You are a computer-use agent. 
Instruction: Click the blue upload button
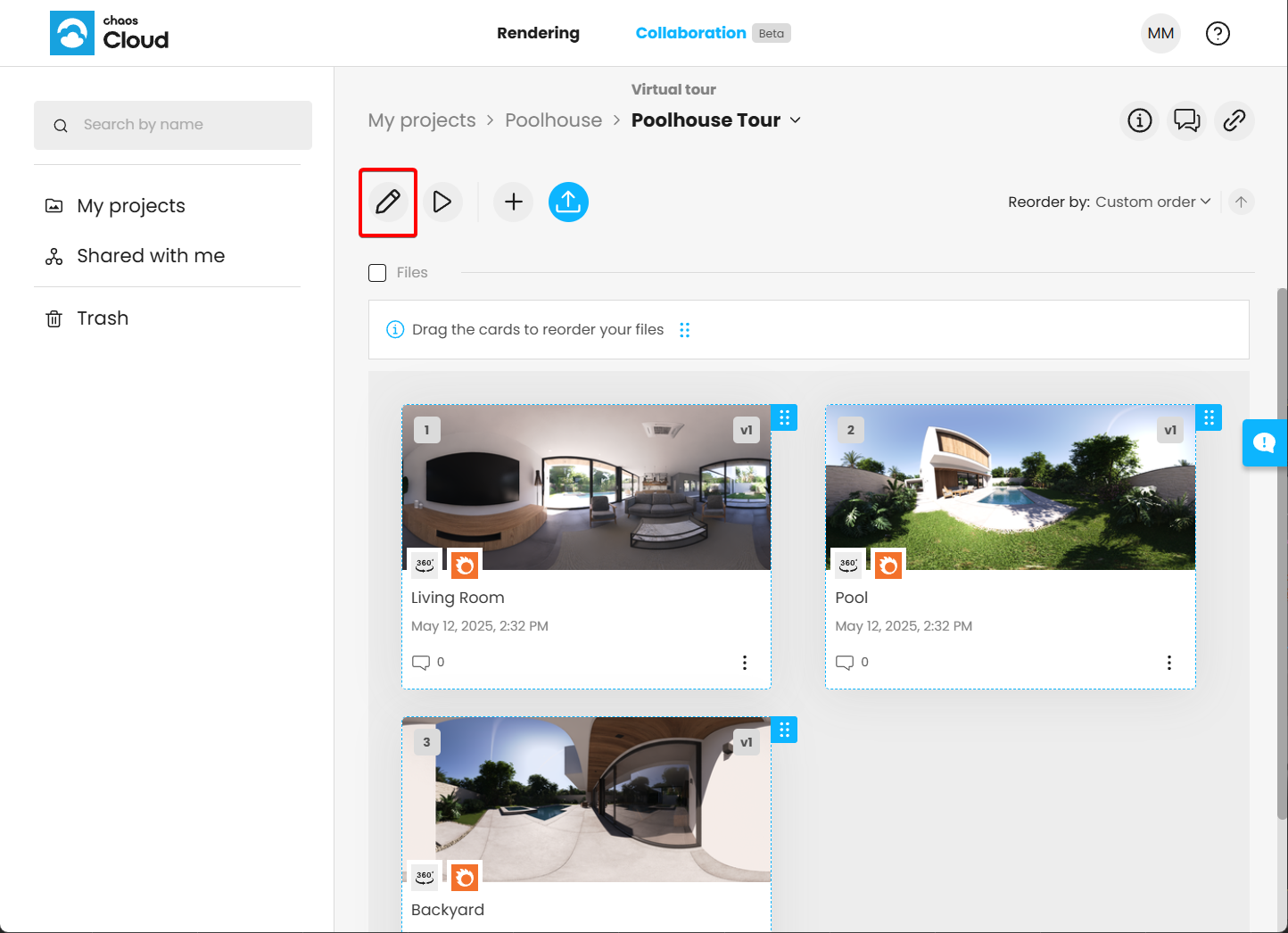click(x=568, y=202)
